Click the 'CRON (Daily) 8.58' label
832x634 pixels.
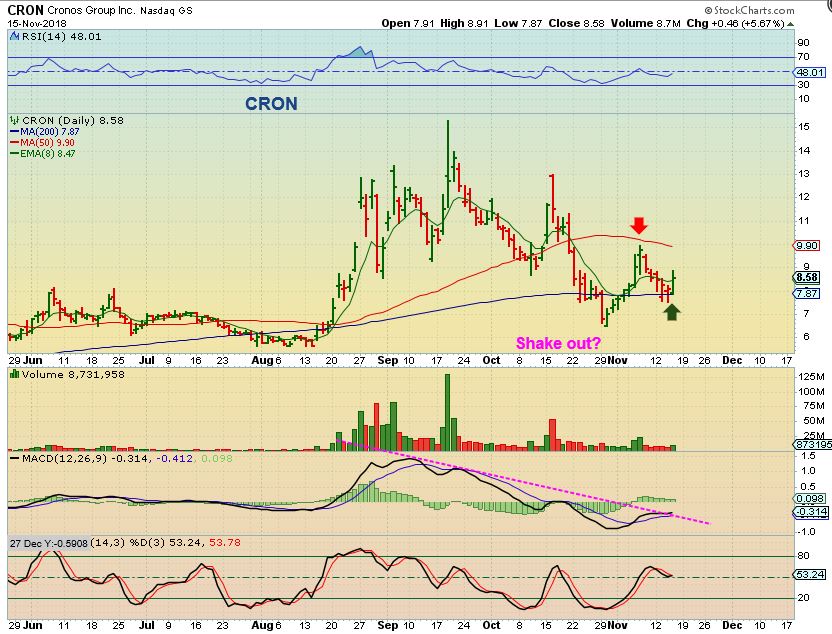coord(73,120)
